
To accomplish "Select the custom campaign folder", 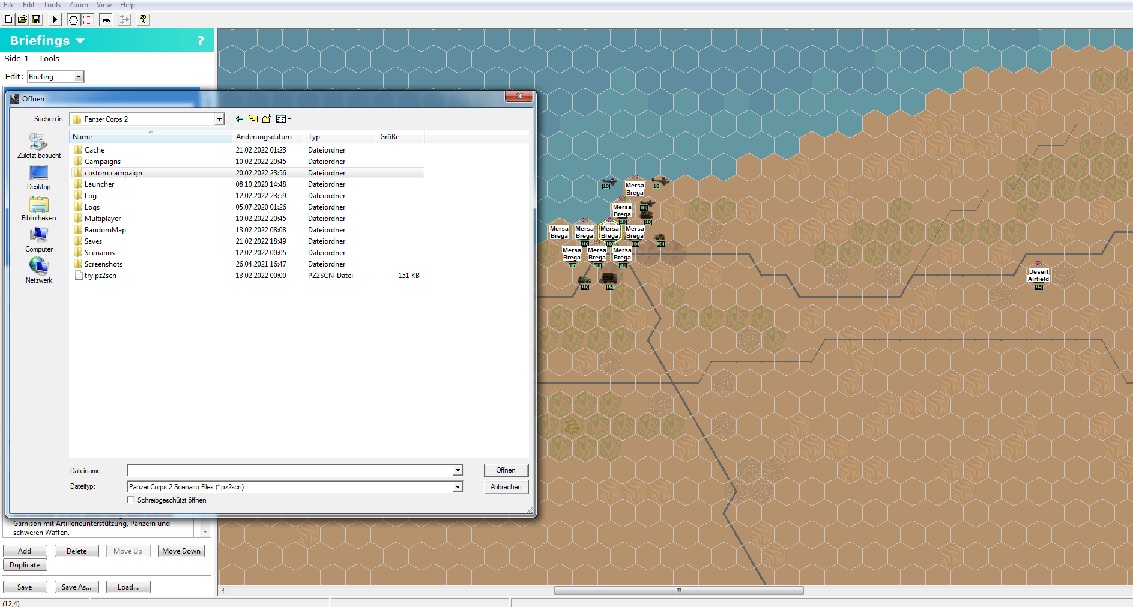I will 113,173.
